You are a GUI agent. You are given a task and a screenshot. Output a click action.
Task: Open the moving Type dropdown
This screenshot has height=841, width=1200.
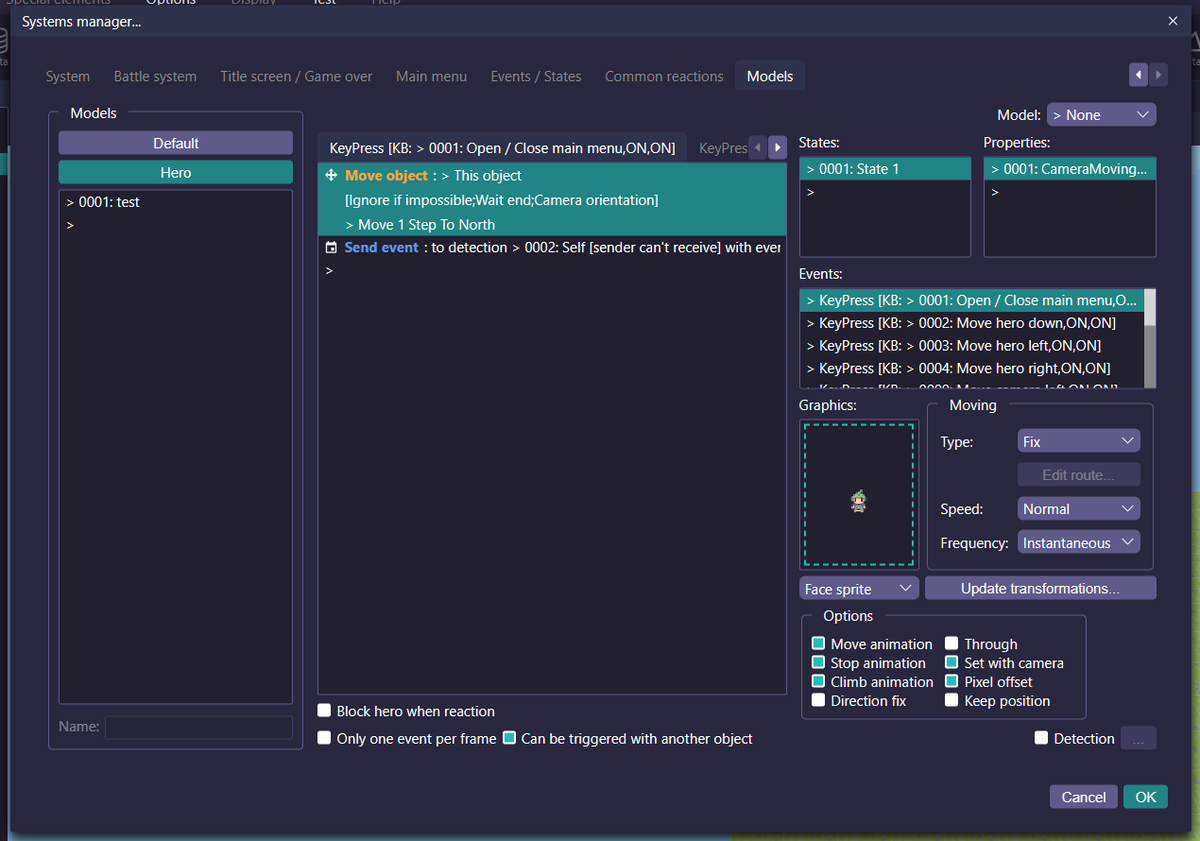pos(1078,441)
